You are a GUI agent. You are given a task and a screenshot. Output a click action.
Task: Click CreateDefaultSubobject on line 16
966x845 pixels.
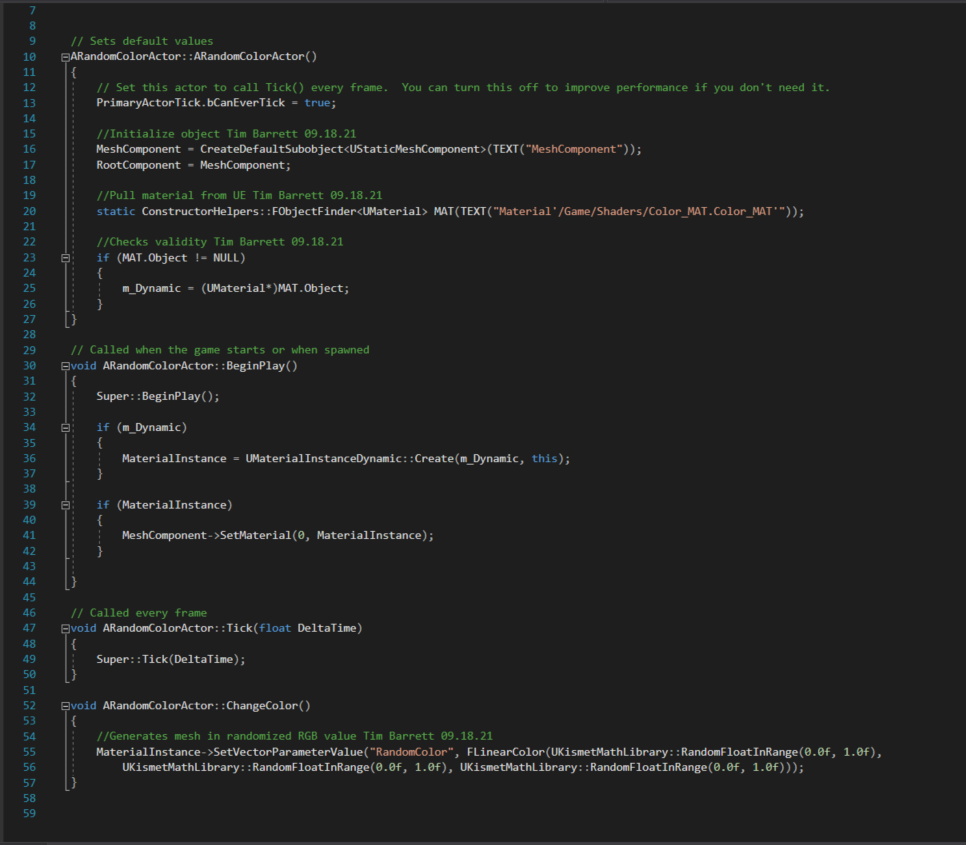pyautogui.click(x=271, y=149)
